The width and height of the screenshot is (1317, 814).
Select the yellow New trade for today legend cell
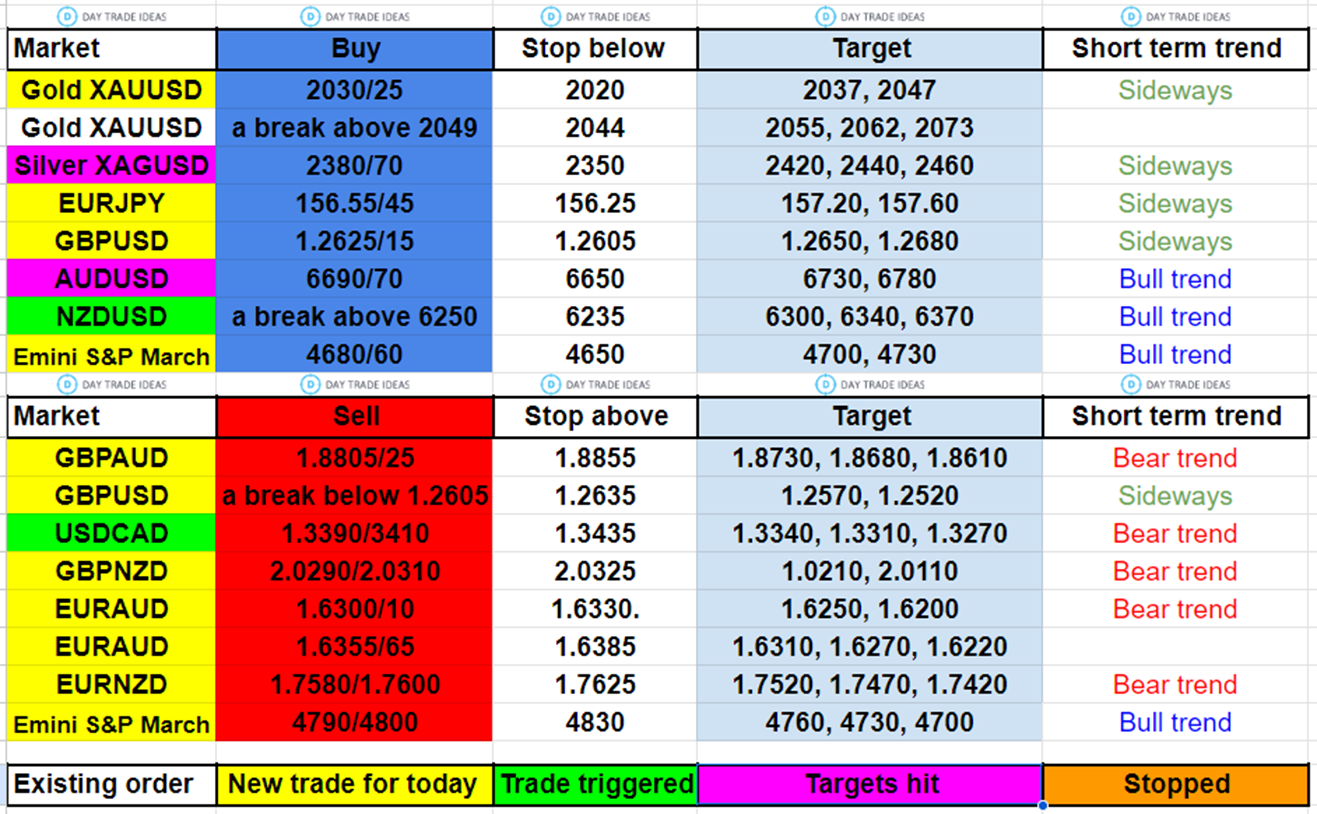pos(354,785)
